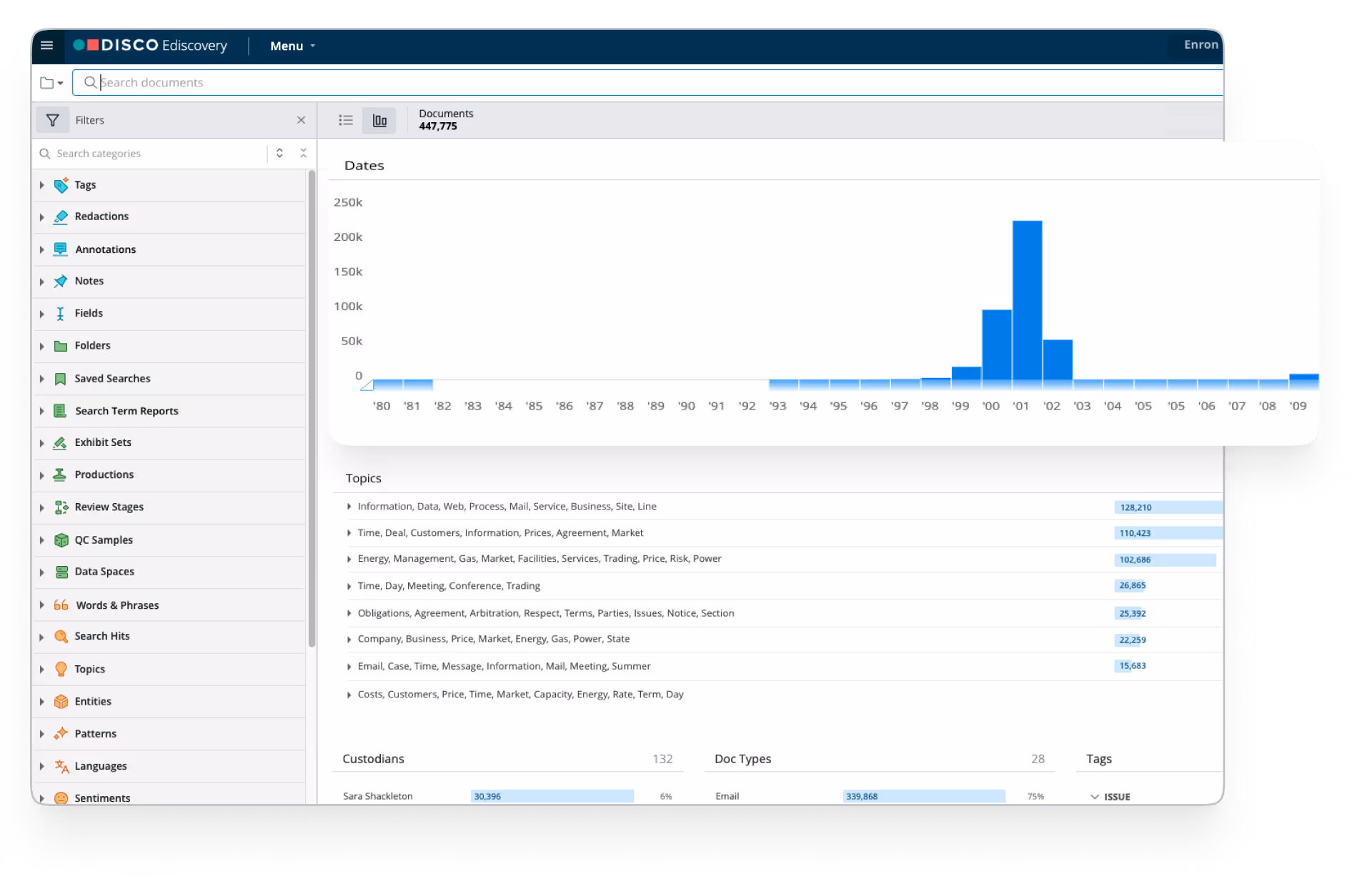Click the Entities box icon
This screenshot has width=1372, height=894.
[61, 702]
